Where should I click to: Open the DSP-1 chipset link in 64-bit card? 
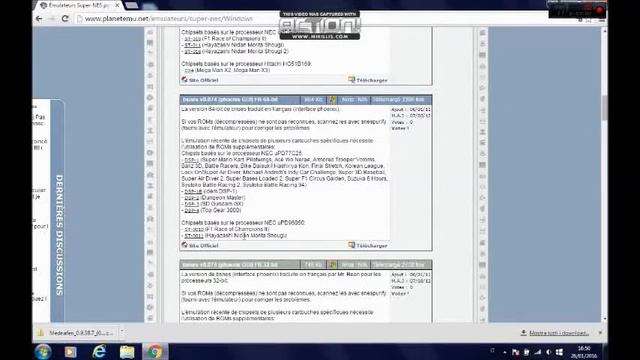click(191, 160)
